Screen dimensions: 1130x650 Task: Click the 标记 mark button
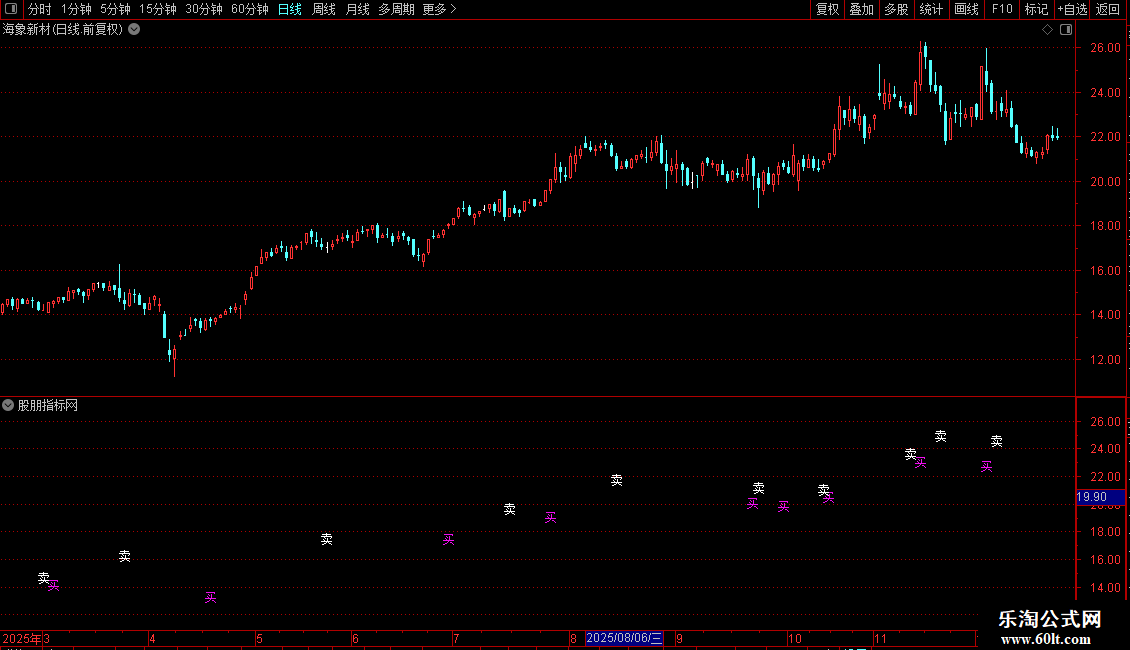pyautogui.click(x=1036, y=9)
